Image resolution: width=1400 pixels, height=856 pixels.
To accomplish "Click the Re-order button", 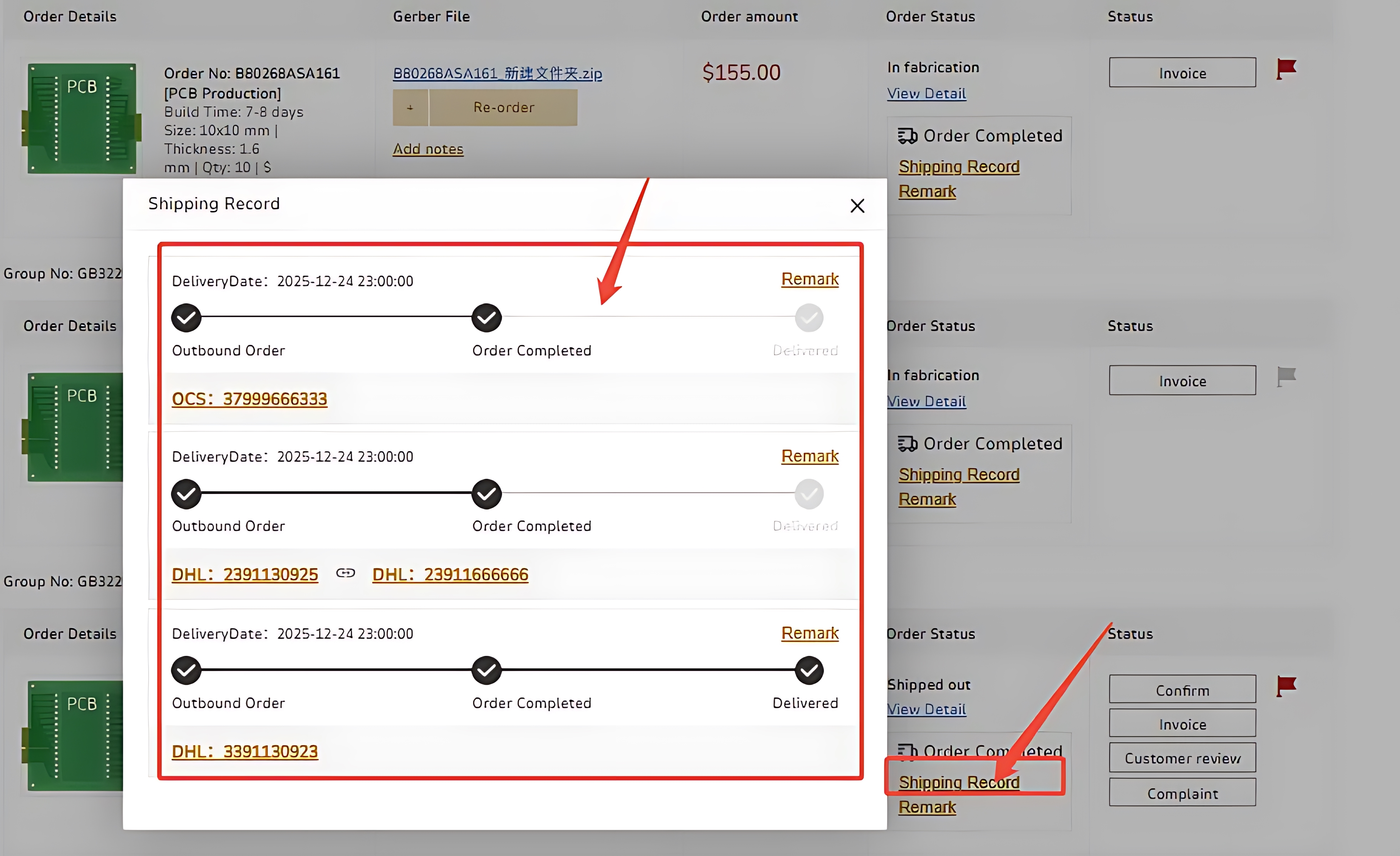I will [503, 107].
